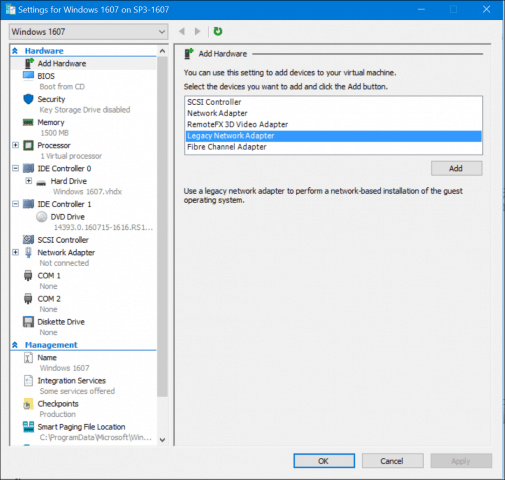
Task: Click the Cancel button
Action: click(x=392, y=461)
